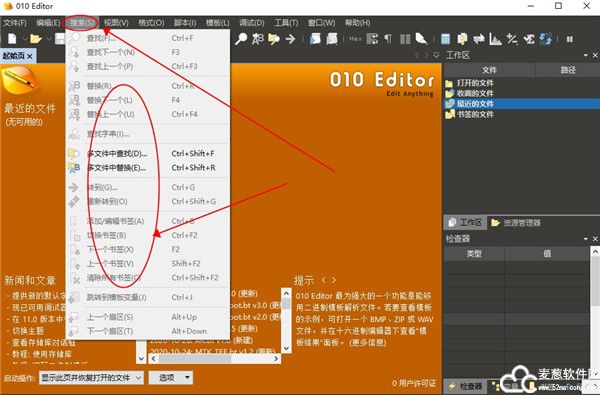Click the Convert arrows toolbar icon
Image resolution: width=600 pixels, height=395 pixels.
[x=479, y=39]
